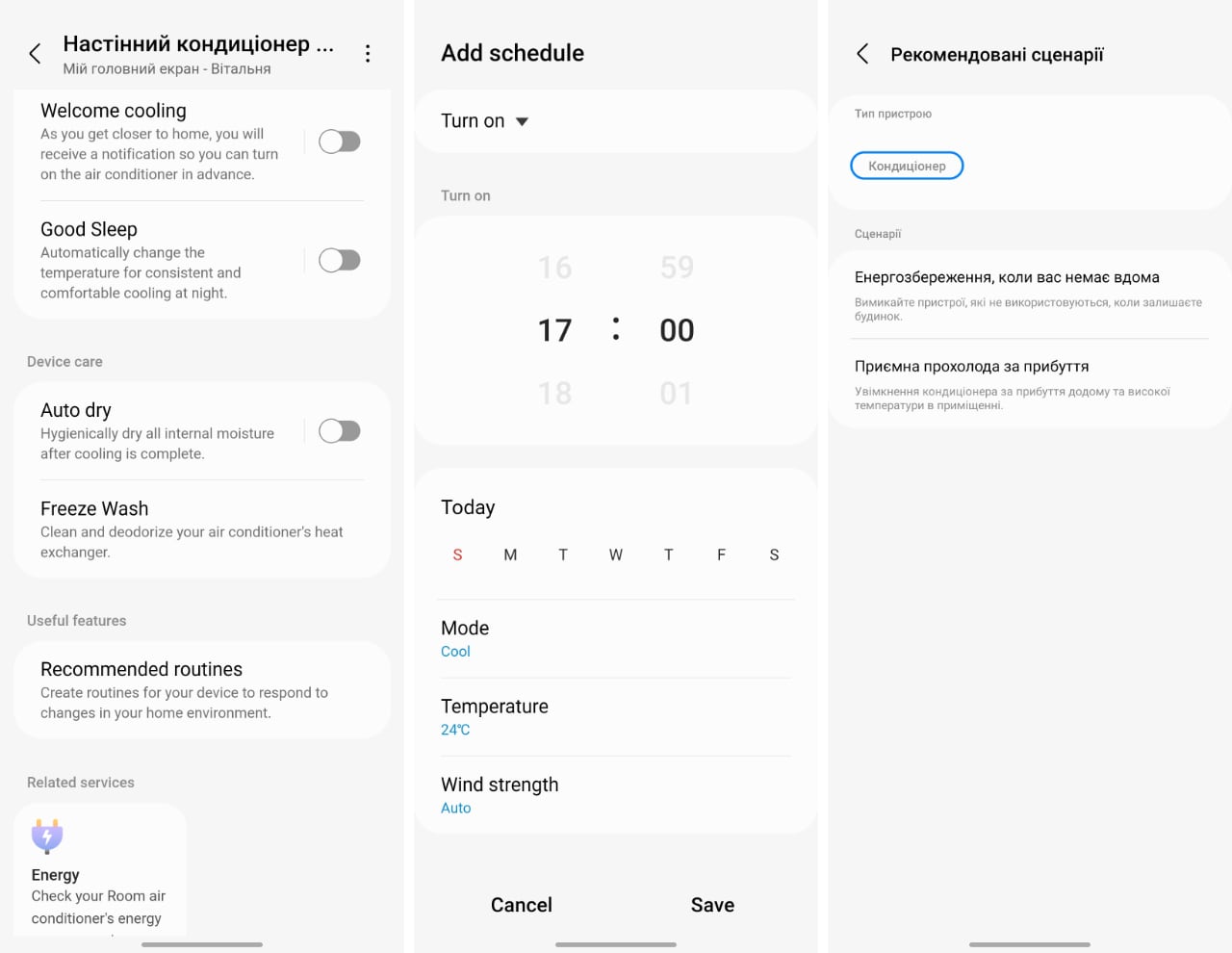Screen dimensions: 1232x953
Task: Open the Energy plug icon service
Action: pyautogui.click(x=47, y=836)
